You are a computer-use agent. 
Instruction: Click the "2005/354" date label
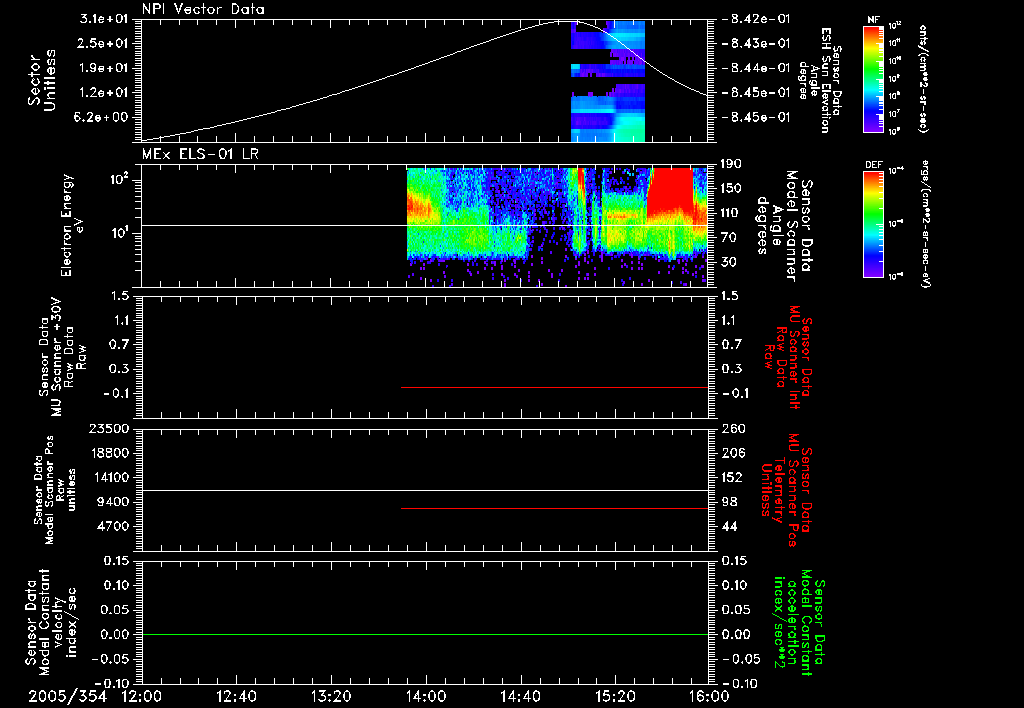67,696
